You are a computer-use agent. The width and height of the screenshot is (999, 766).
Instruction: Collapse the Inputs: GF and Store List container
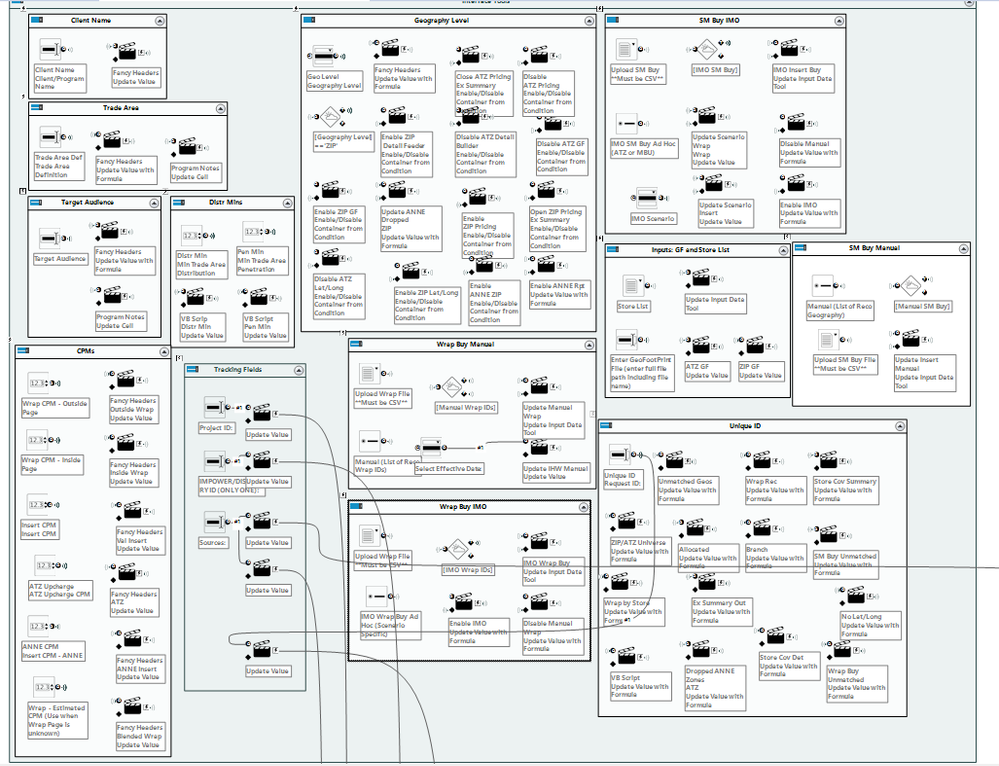(x=783, y=250)
